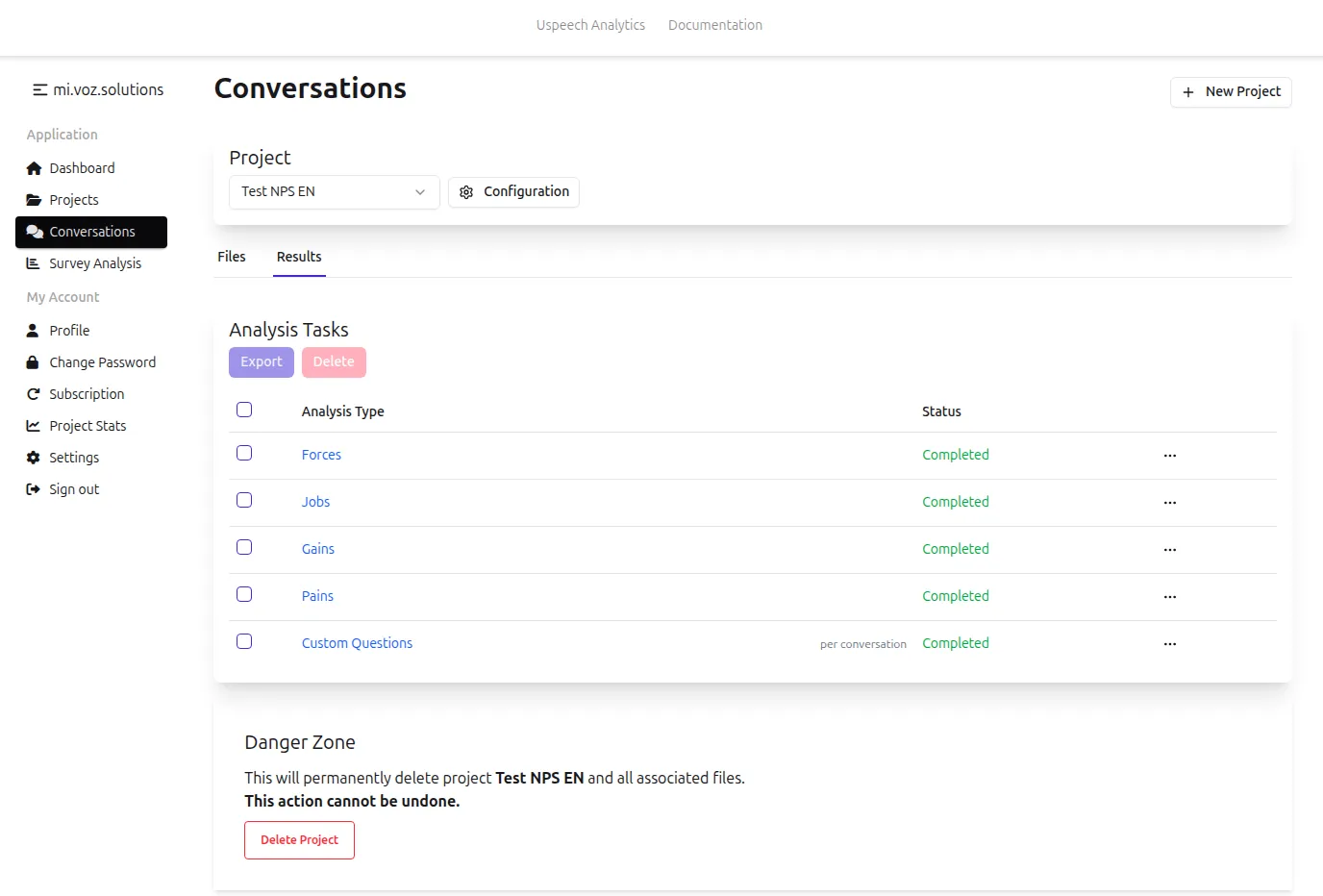The width and height of the screenshot is (1323, 896).
Task: Click the New Project button
Action: tap(1231, 92)
